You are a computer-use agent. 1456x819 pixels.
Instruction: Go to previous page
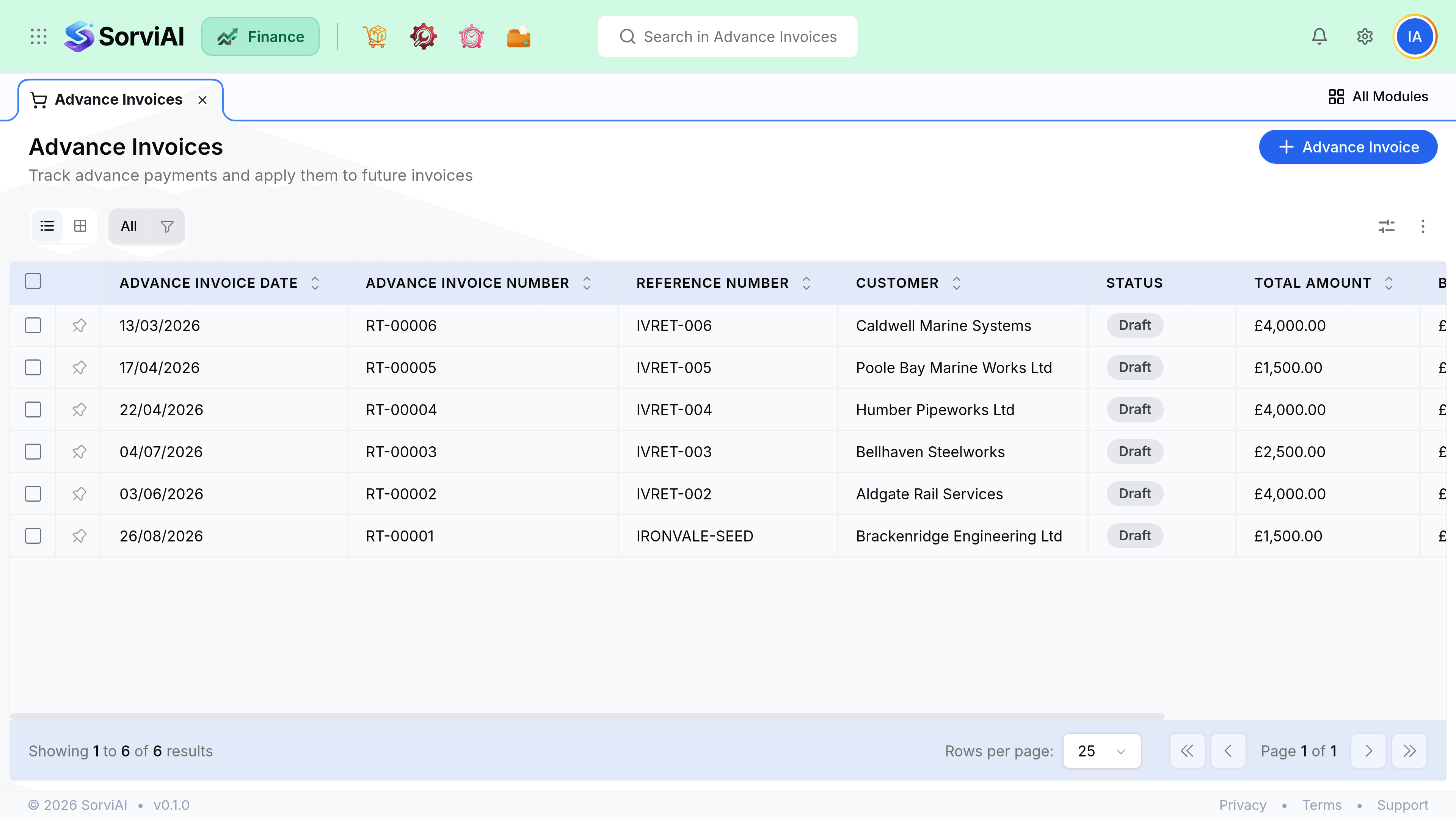(1228, 751)
